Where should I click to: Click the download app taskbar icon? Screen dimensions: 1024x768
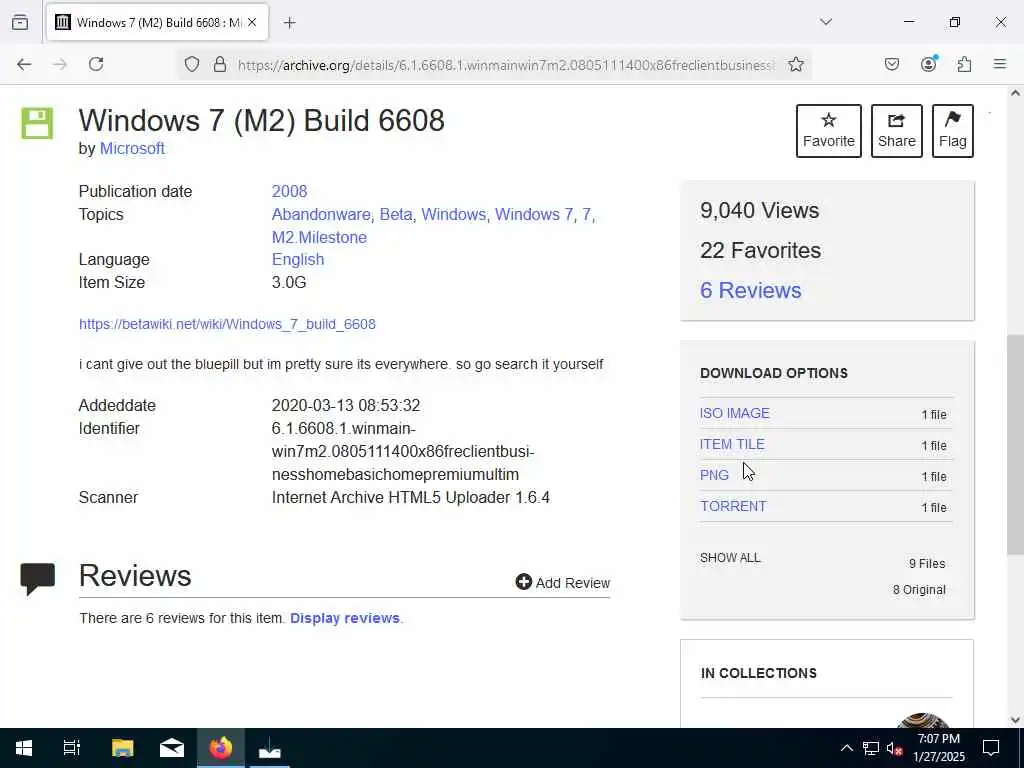270,748
